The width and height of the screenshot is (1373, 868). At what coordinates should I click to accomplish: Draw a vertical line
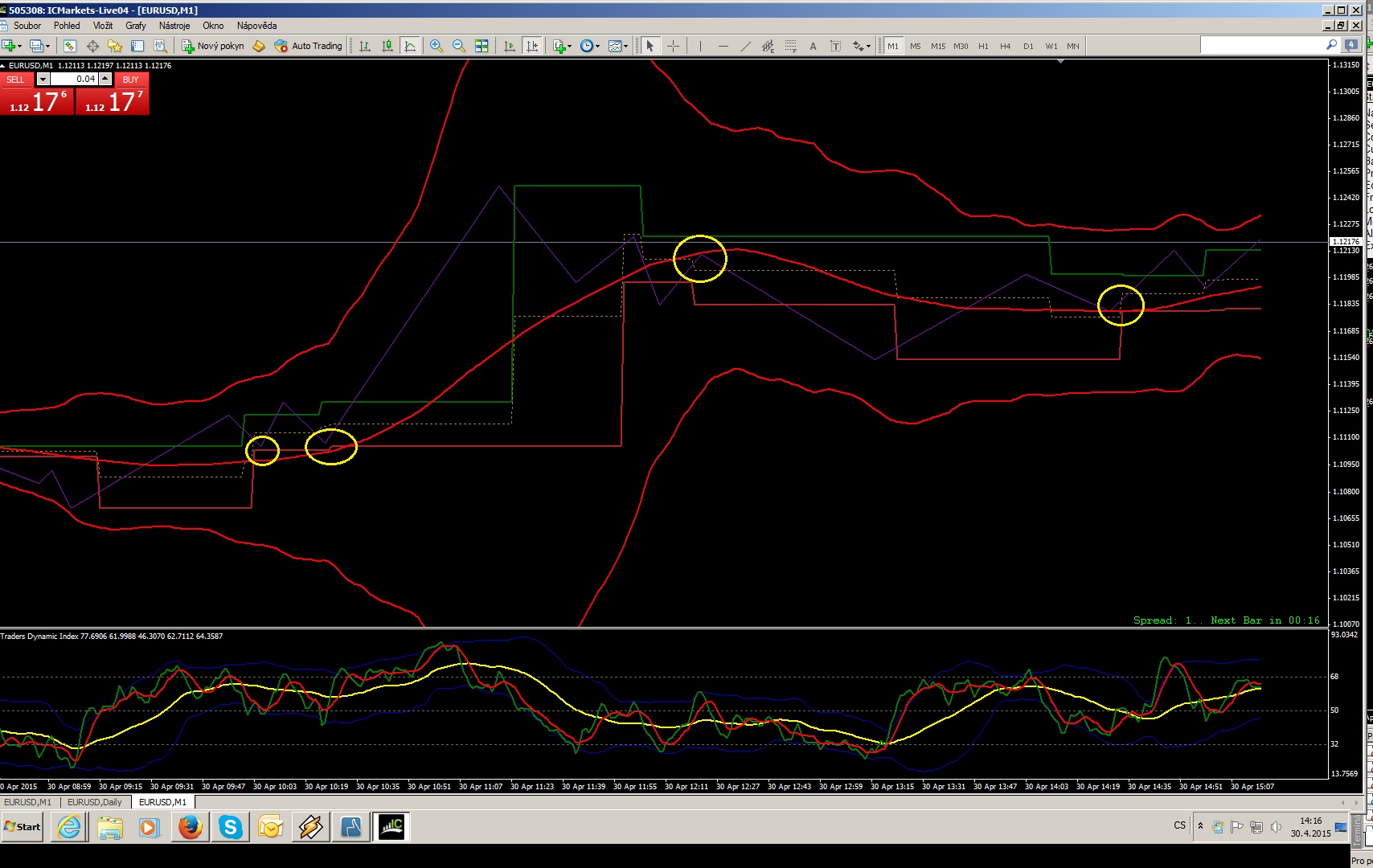[x=700, y=46]
